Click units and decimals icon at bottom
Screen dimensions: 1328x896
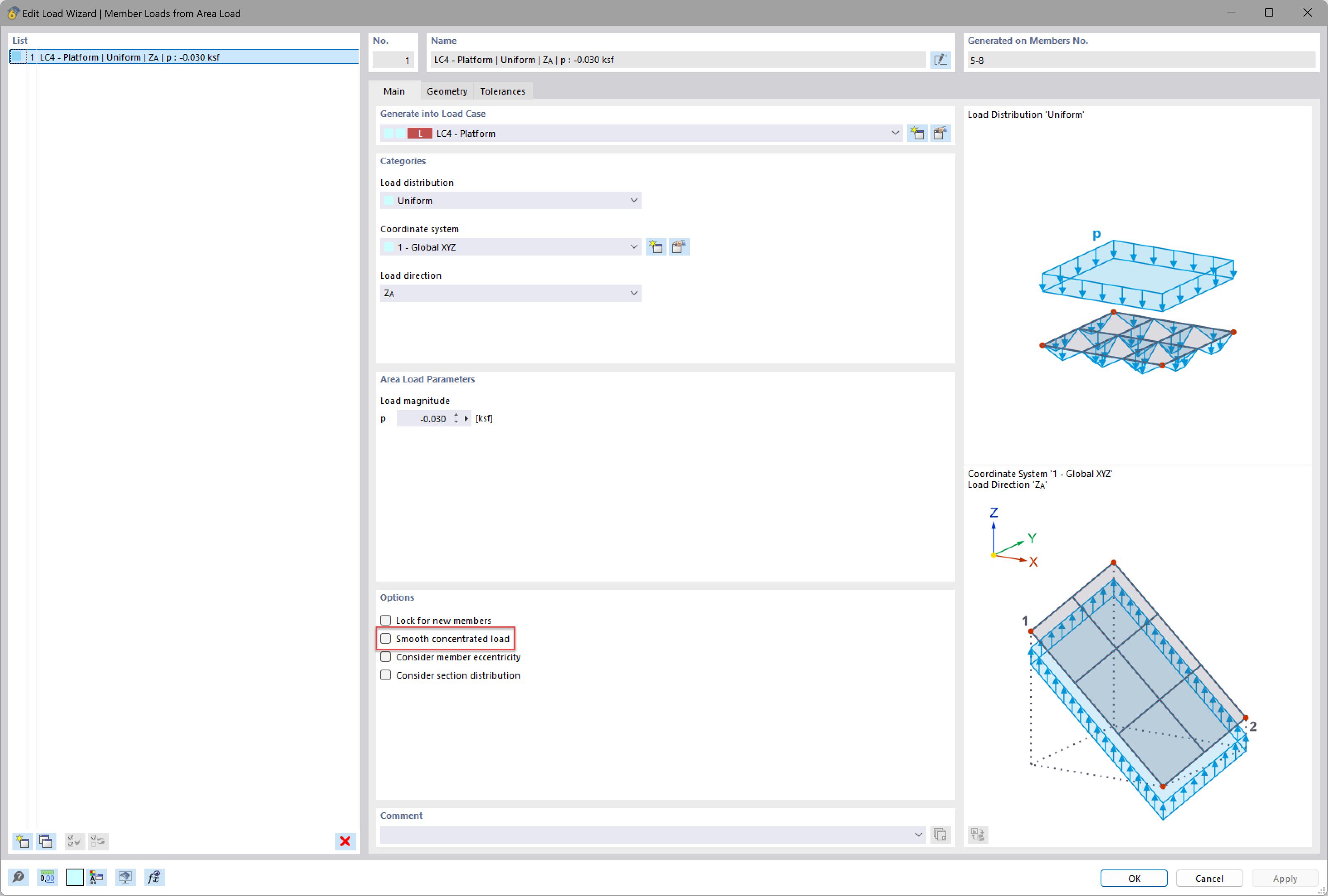pyautogui.click(x=47, y=878)
